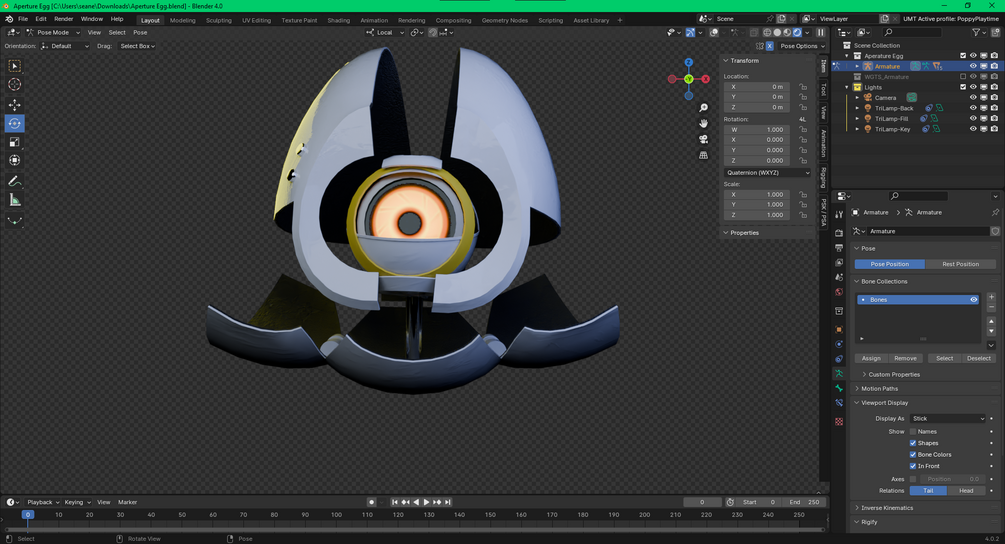
Task: Open the World properties tab icon
Action: pyautogui.click(x=839, y=292)
